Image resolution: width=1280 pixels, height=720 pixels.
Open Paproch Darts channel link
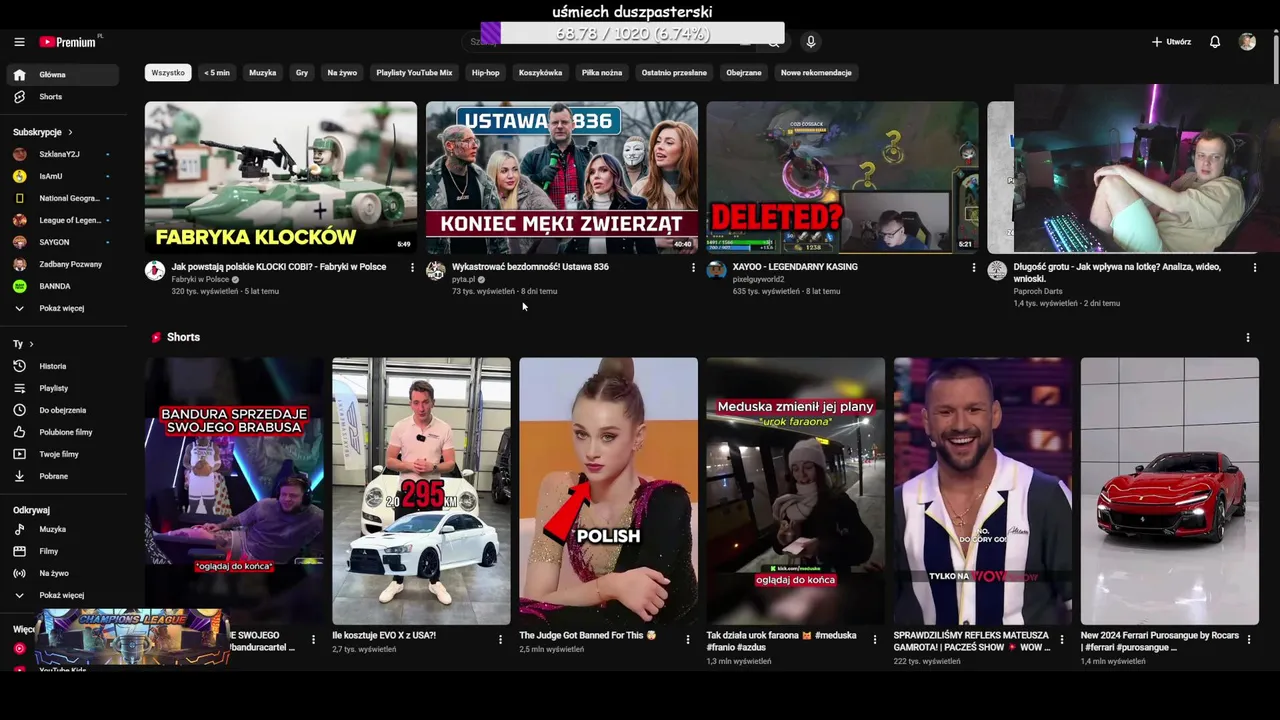pyautogui.click(x=1038, y=291)
